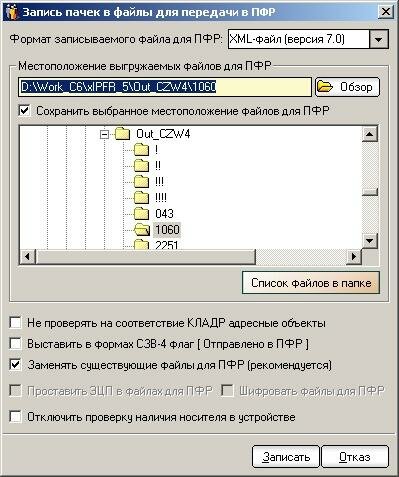Image resolution: width=399 pixels, height=477 pixels.
Task: Open the file format dropdown arrow
Action: tap(378, 39)
